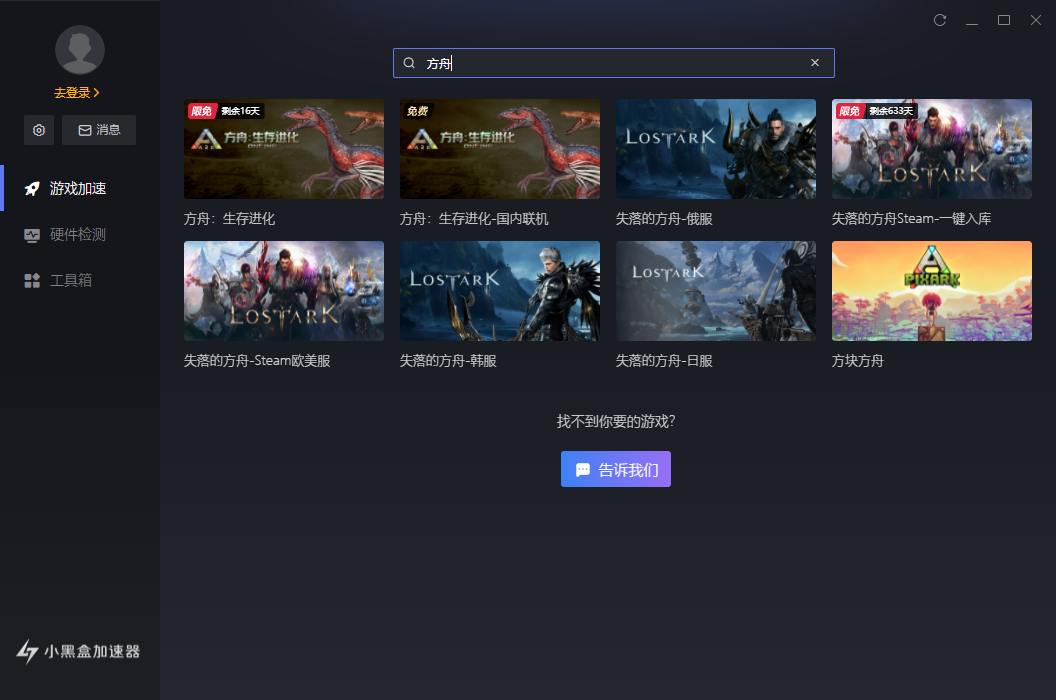This screenshot has height=700, width=1056.
Task: Clear the search with the X icon
Action: click(815, 63)
